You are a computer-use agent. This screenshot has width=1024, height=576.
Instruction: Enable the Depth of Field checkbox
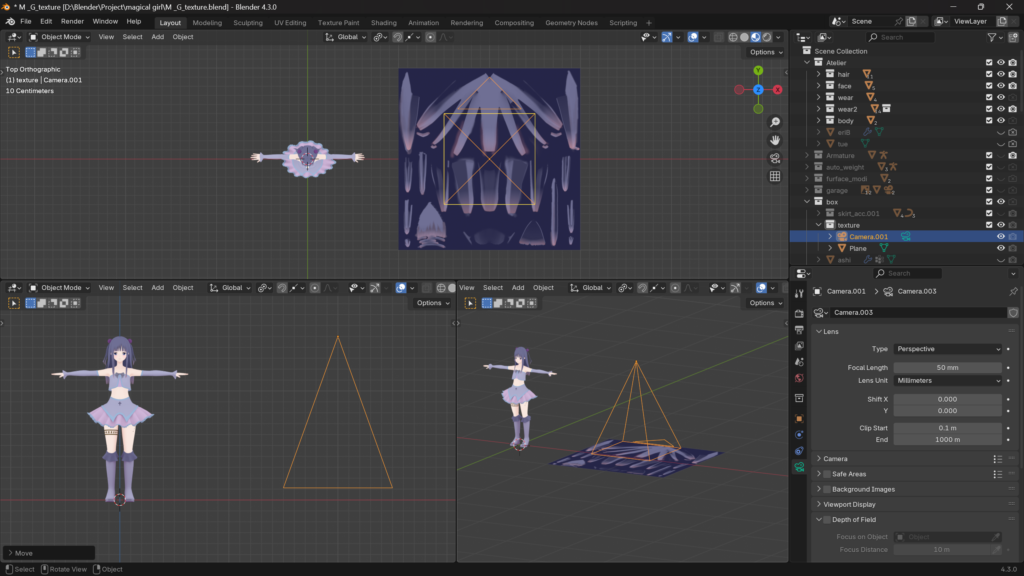827,520
